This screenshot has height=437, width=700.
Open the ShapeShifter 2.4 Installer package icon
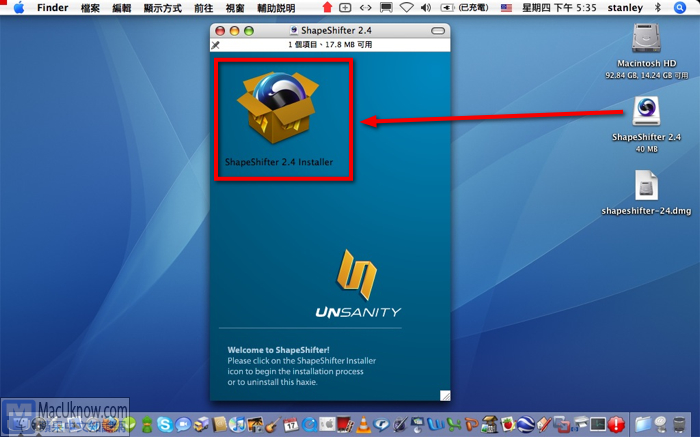coord(279,107)
